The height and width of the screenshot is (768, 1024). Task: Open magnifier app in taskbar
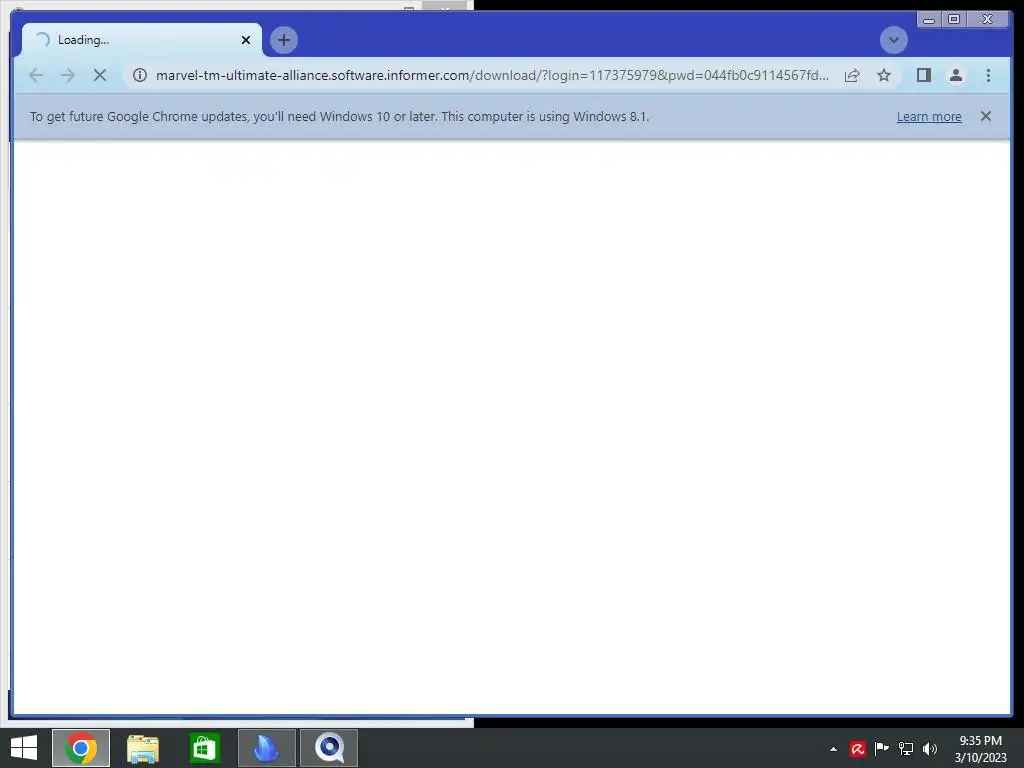click(328, 748)
